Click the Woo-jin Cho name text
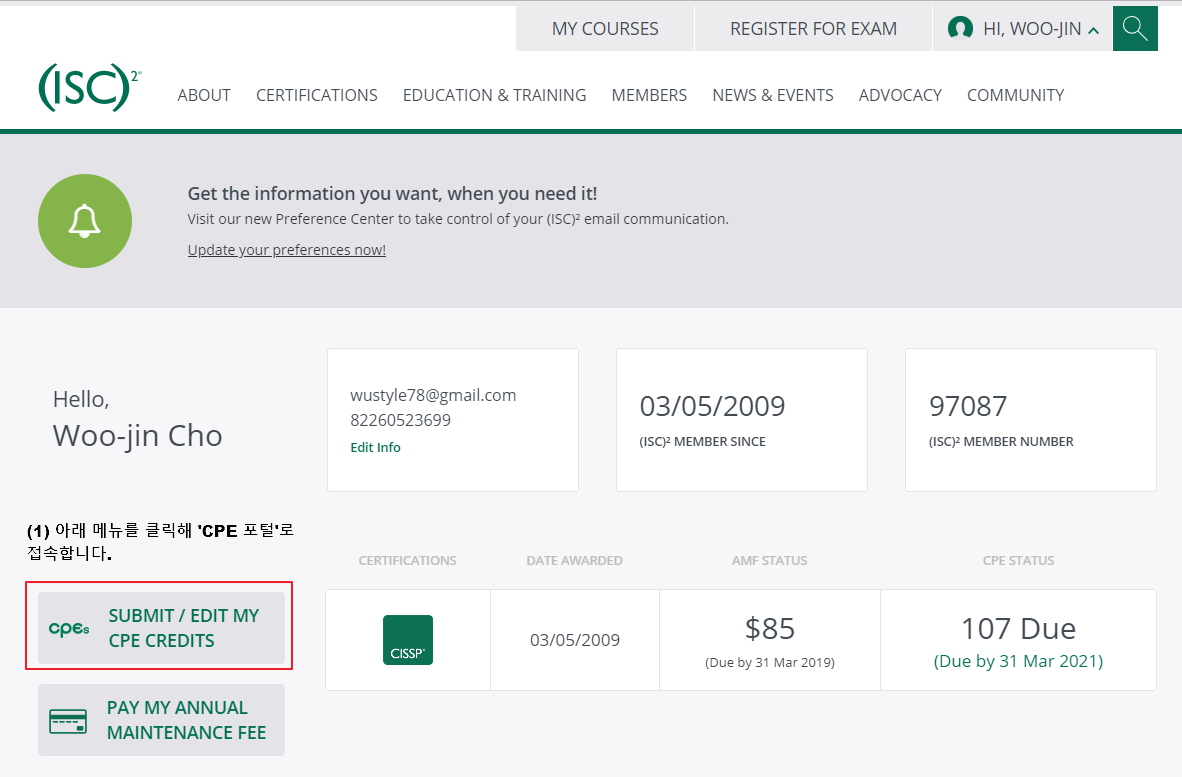1182x777 pixels. coord(137,436)
